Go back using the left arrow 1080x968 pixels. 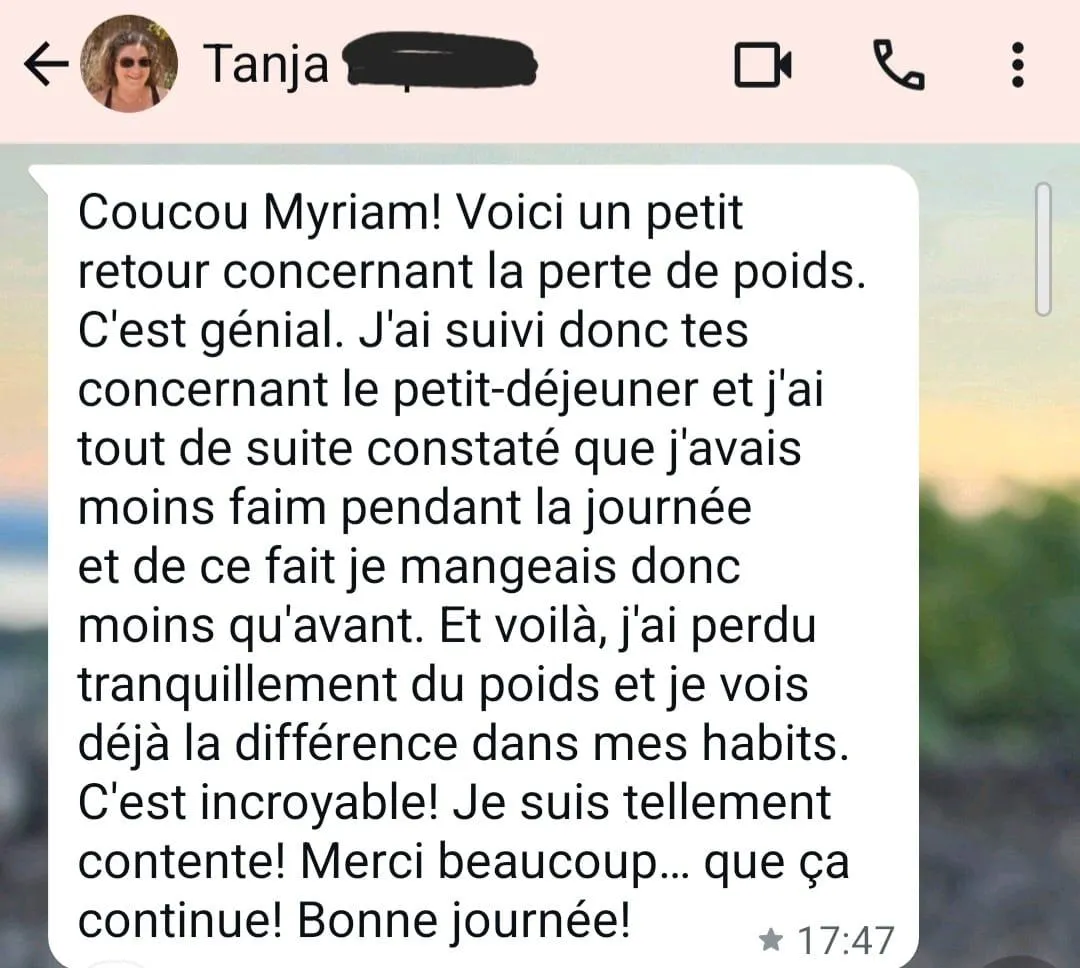click(x=46, y=64)
